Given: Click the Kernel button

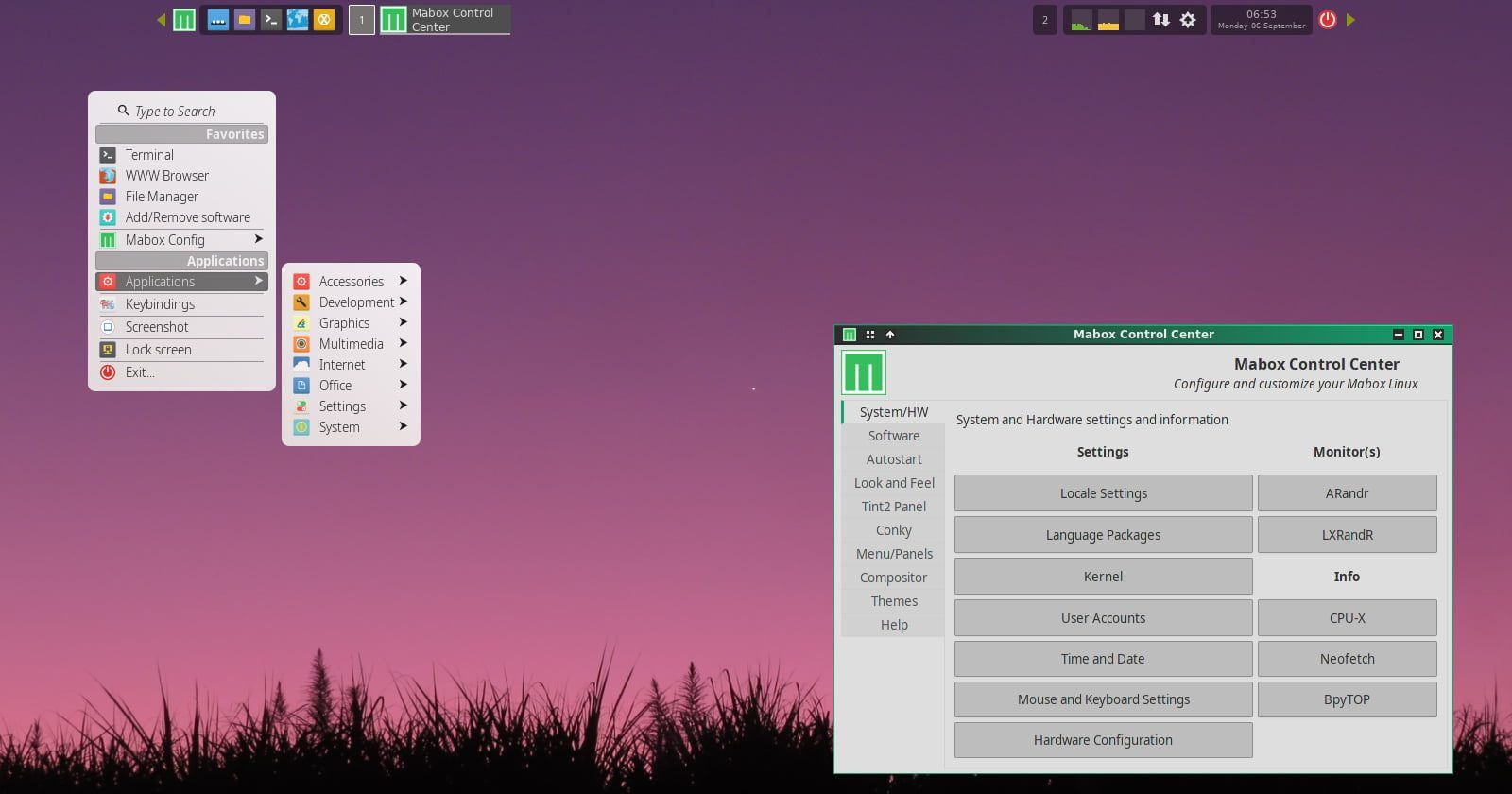Looking at the screenshot, I should coord(1103,577).
